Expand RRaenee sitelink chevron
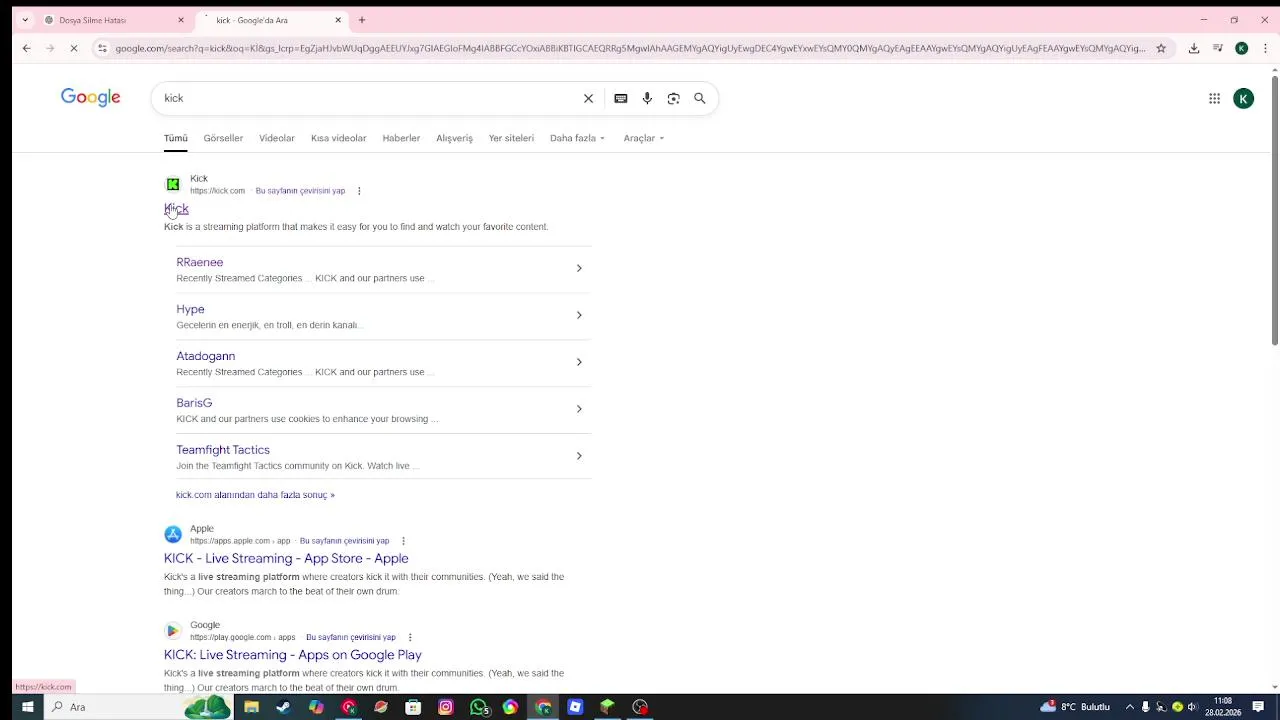 (579, 268)
